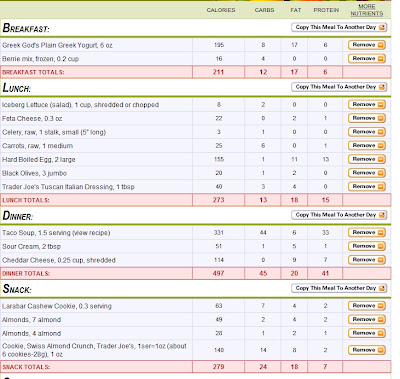Remove Iceberg Lettuce salad entry
Screen dimensions: 400x379
[367, 105]
